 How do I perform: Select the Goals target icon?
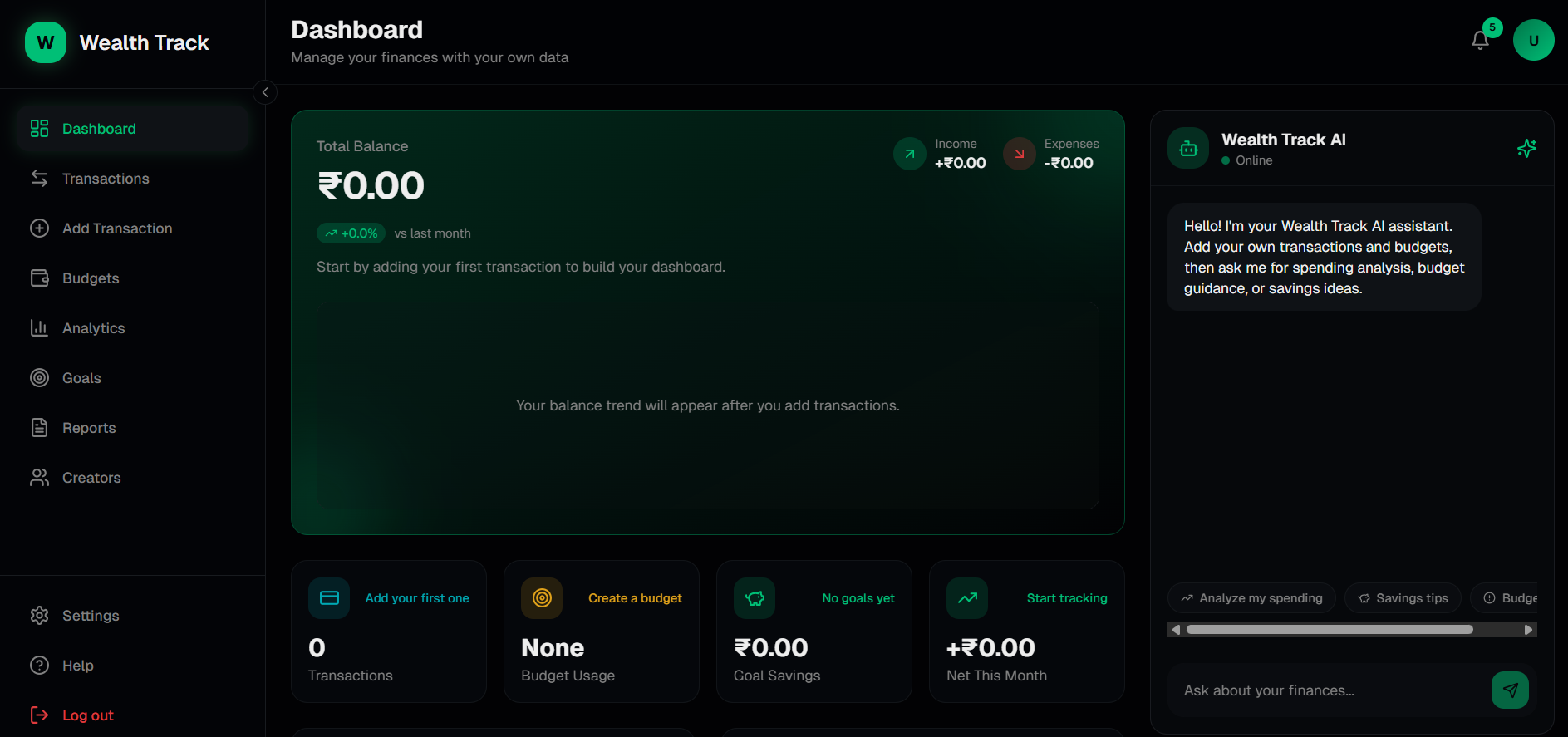(x=39, y=377)
